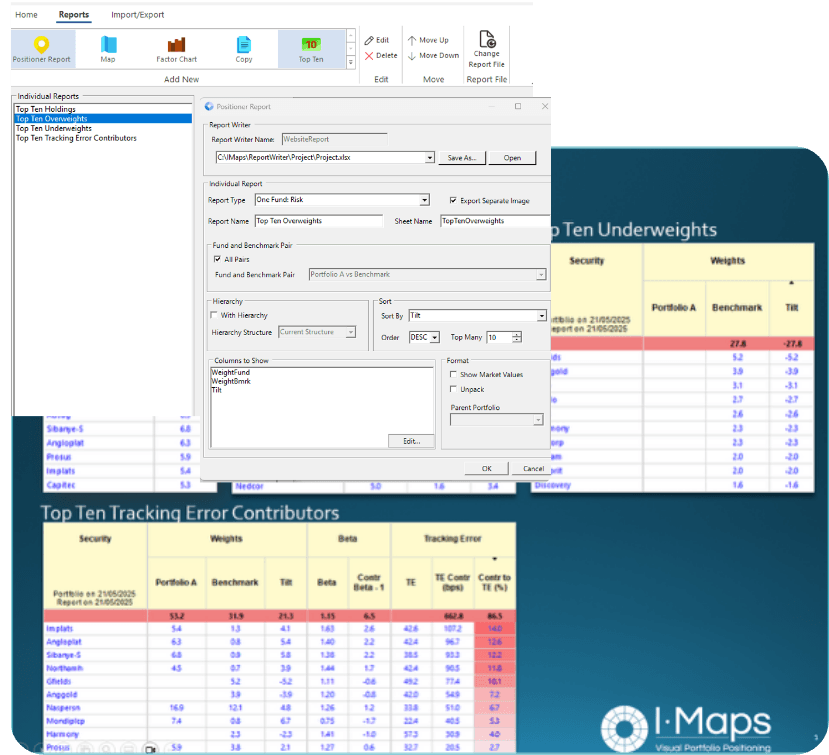Maximize the Positioner Report dialog
The width and height of the screenshot is (829, 755).
[x=518, y=106]
